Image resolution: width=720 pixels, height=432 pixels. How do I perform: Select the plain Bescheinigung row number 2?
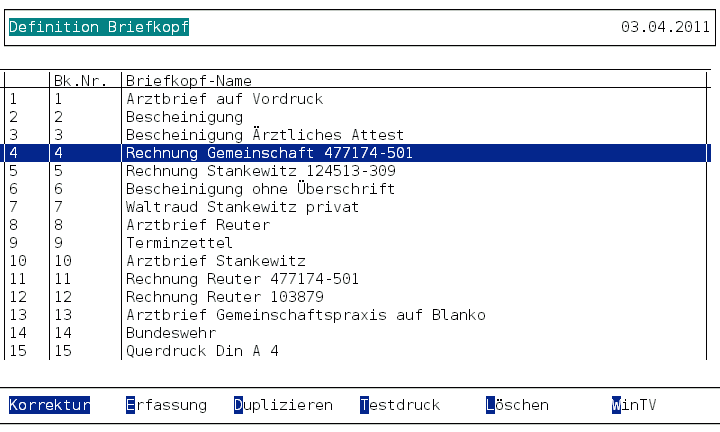click(357, 117)
